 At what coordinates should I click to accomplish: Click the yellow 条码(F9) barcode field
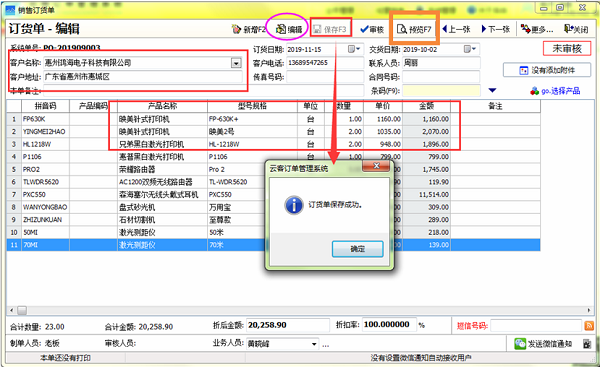pos(441,91)
